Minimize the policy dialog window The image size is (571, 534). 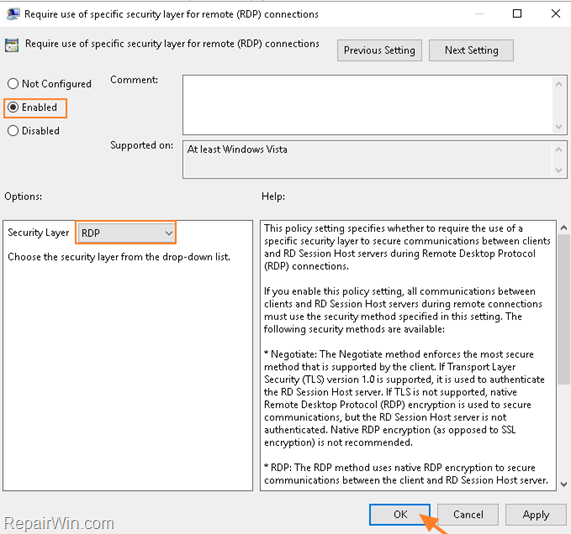point(479,14)
